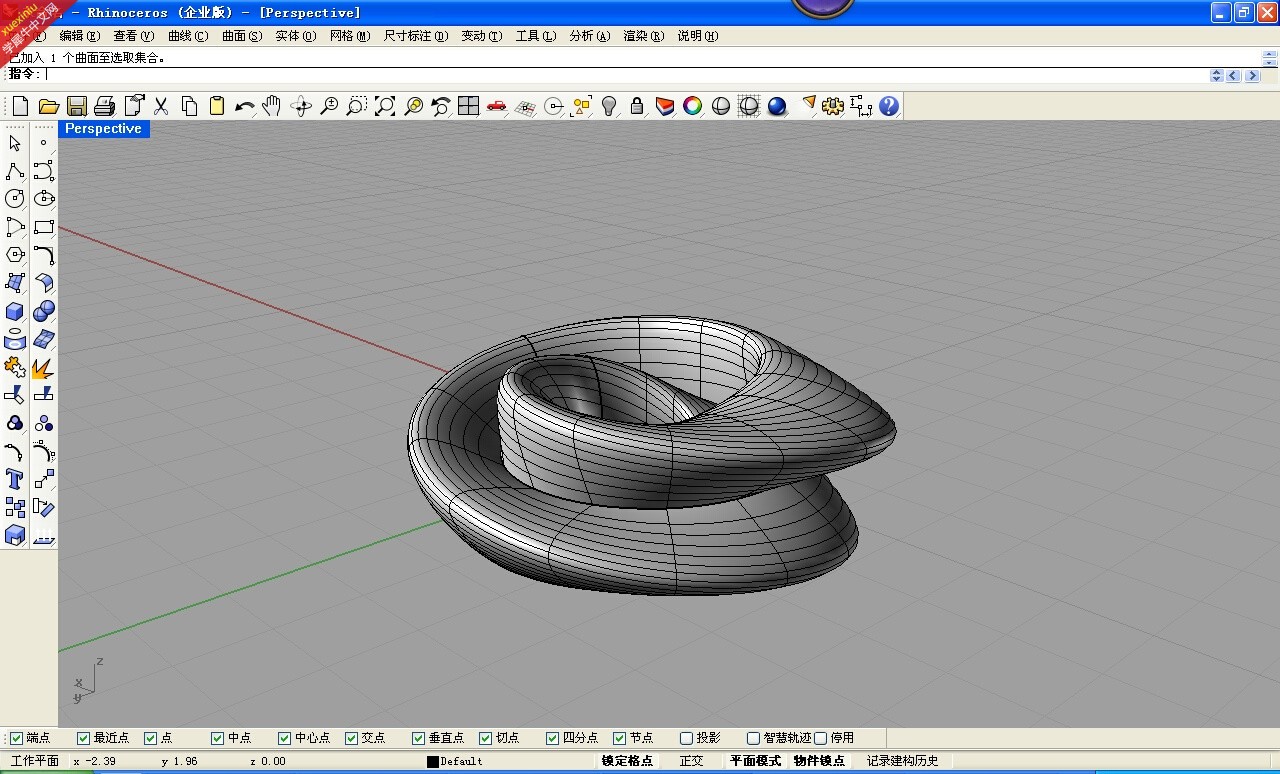Viewport: 1280px width, 774px height.
Task: Toggle 平面模式 in the status bar
Action: click(x=755, y=761)
